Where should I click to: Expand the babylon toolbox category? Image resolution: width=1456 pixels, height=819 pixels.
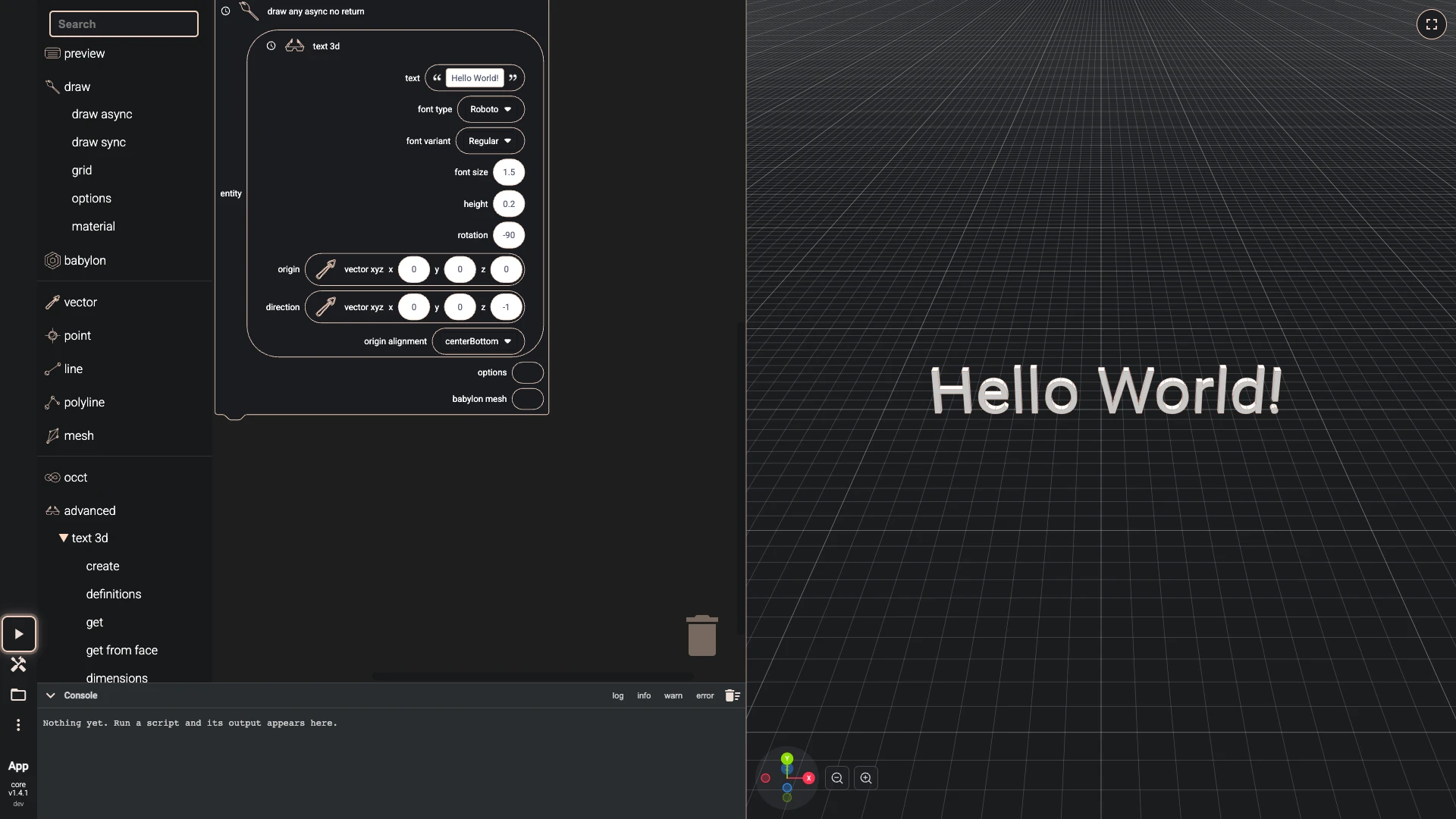tap(85, 260)
